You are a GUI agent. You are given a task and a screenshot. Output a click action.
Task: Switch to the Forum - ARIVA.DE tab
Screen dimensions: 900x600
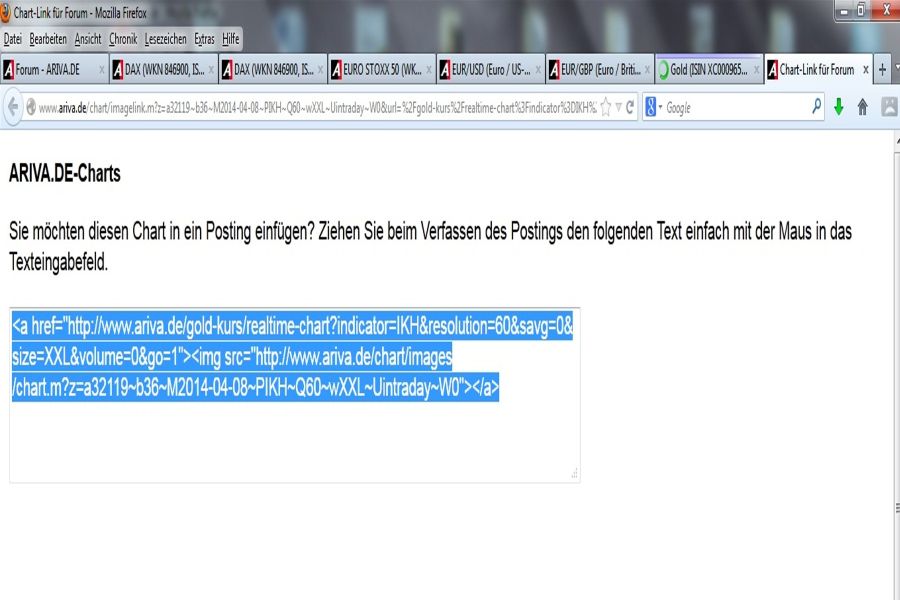pyautogui.click(x=54, y=70)
